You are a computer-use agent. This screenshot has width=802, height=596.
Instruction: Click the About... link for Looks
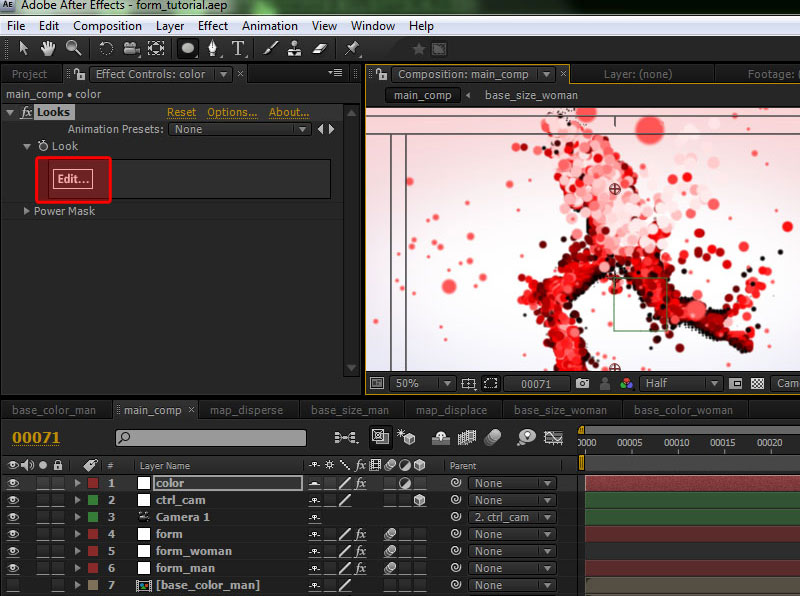(x=289, y=112)
